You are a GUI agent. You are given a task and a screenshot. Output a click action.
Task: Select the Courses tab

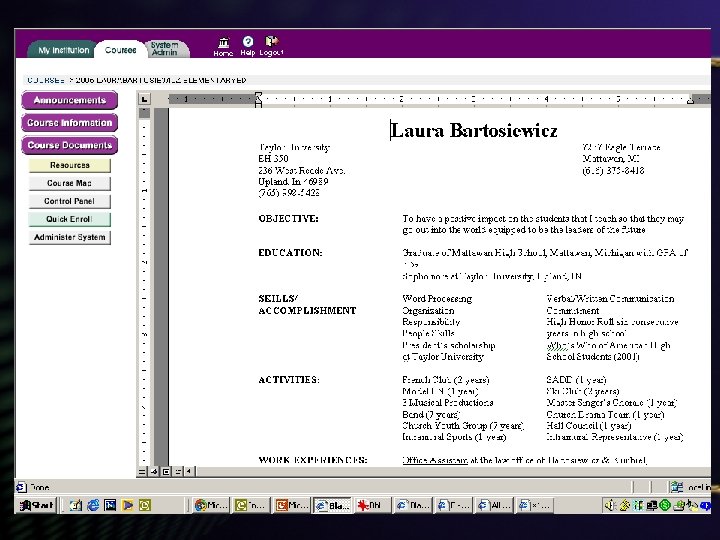point(121,50)
